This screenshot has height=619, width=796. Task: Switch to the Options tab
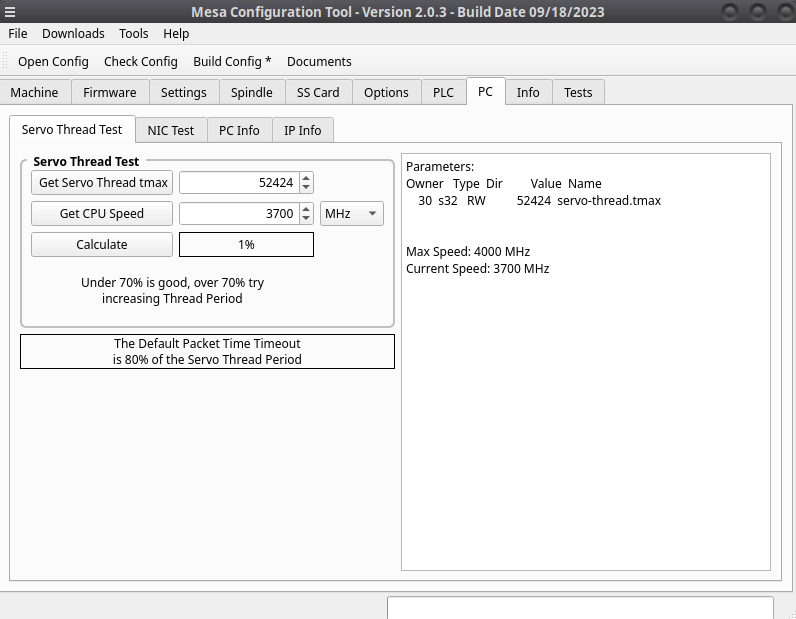(x=386, y=92)
